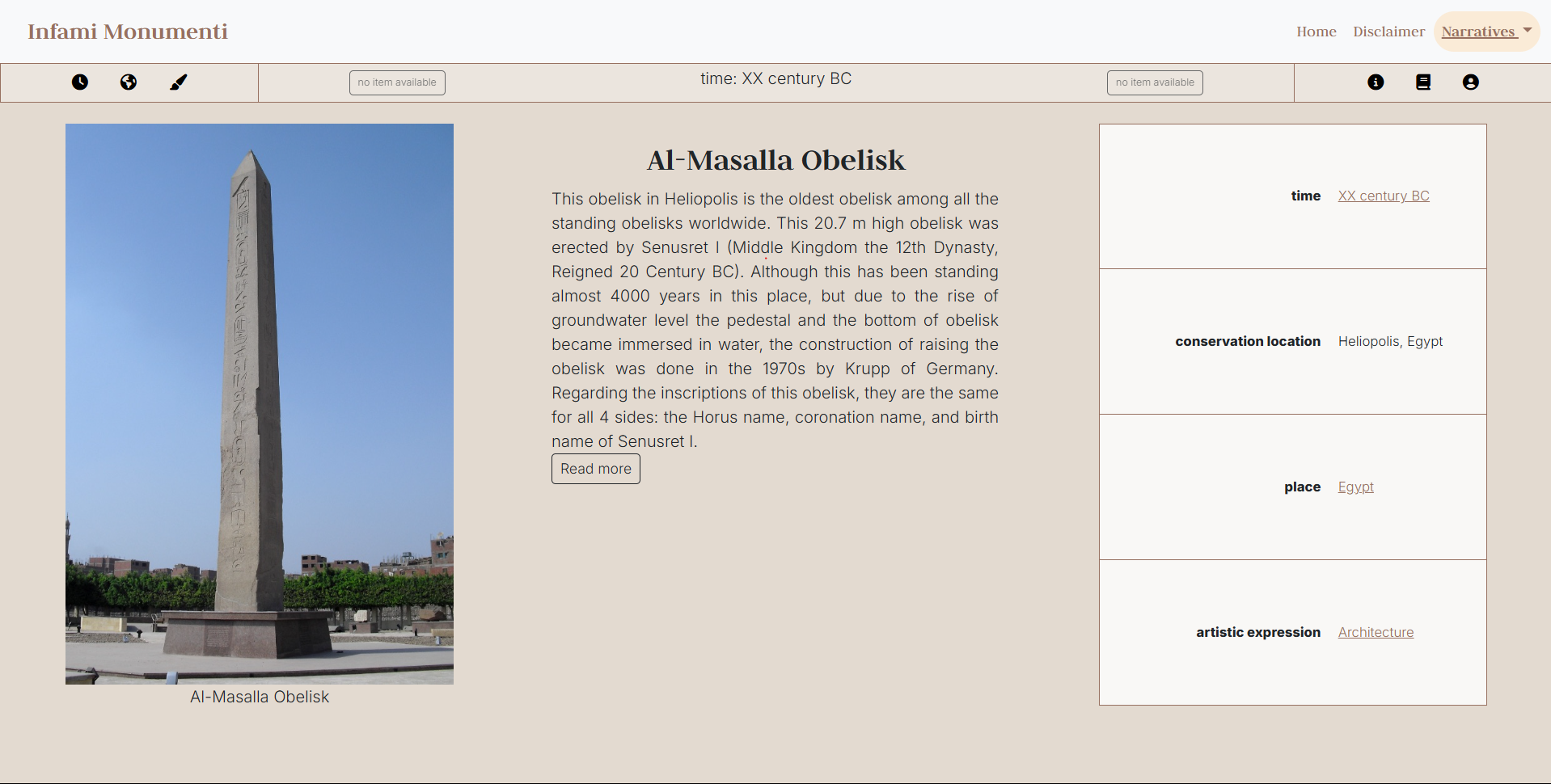Expand the Narratives dropdown menu
Viewport: 1551px width, 784px height.
[x=1486, y=32]
